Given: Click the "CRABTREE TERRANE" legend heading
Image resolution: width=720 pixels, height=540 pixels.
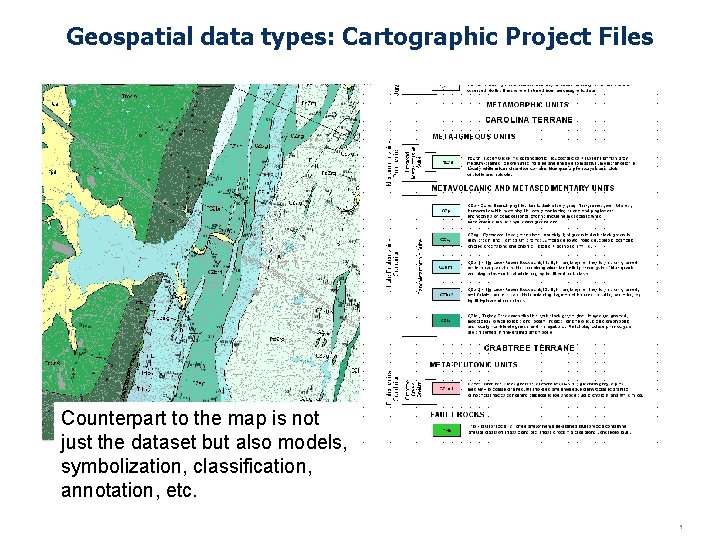Looking at the screenshot, I should pos(529,348).
